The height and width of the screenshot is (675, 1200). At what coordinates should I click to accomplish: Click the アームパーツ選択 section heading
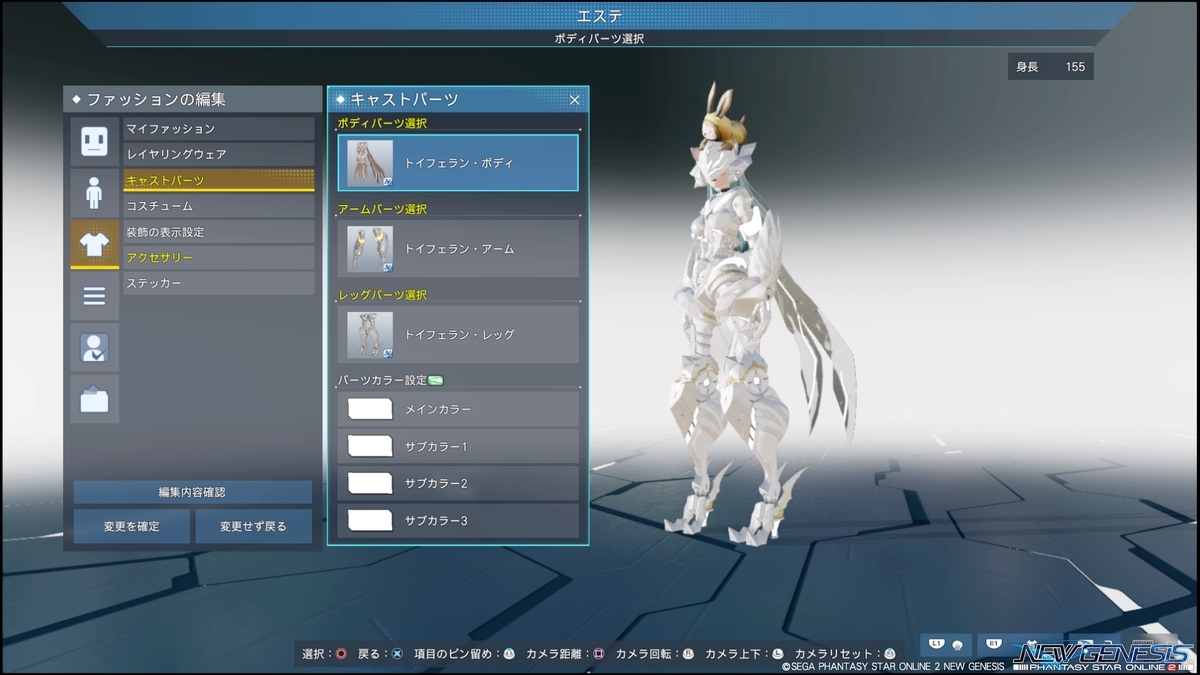point(382,209)
